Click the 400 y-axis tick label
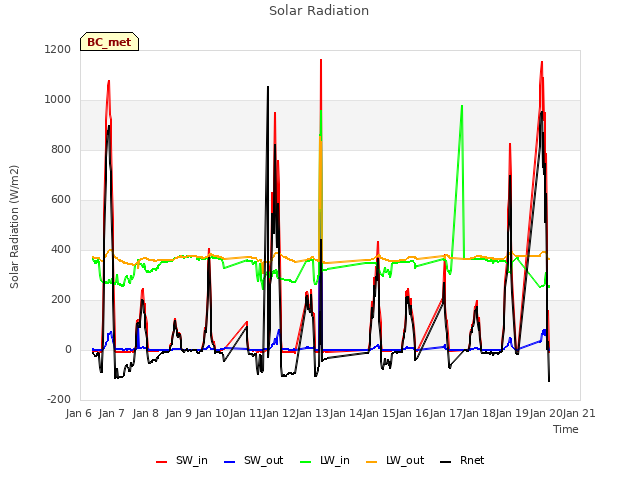The image size is (640, 480). tap(61, 250)
